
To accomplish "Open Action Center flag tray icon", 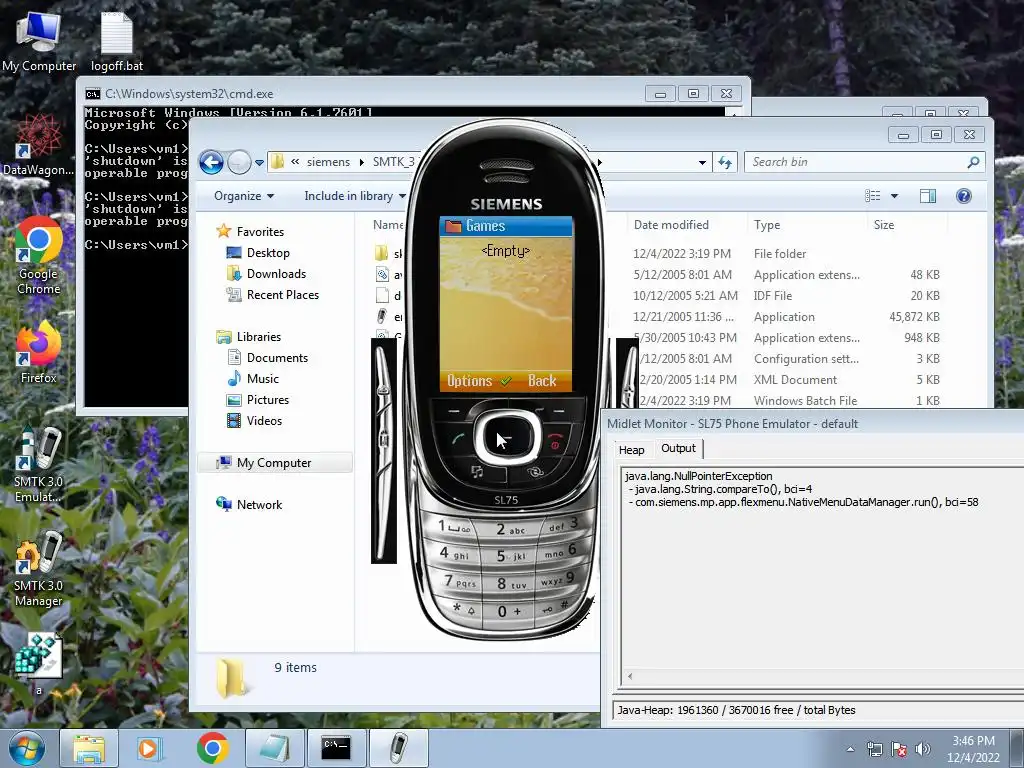I will [899, 749].
